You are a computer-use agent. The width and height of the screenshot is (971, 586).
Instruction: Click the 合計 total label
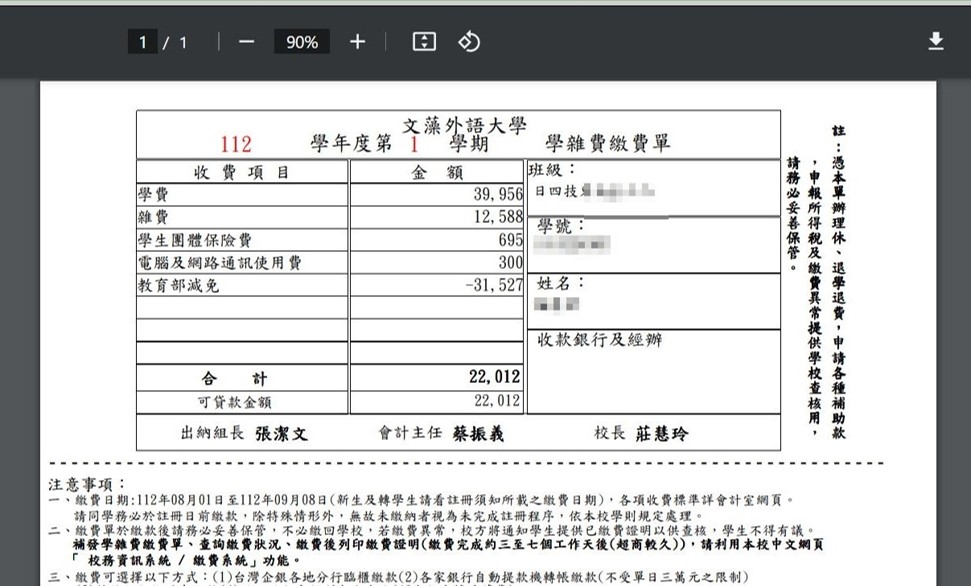pyautogui.click(x=234, y=378)
